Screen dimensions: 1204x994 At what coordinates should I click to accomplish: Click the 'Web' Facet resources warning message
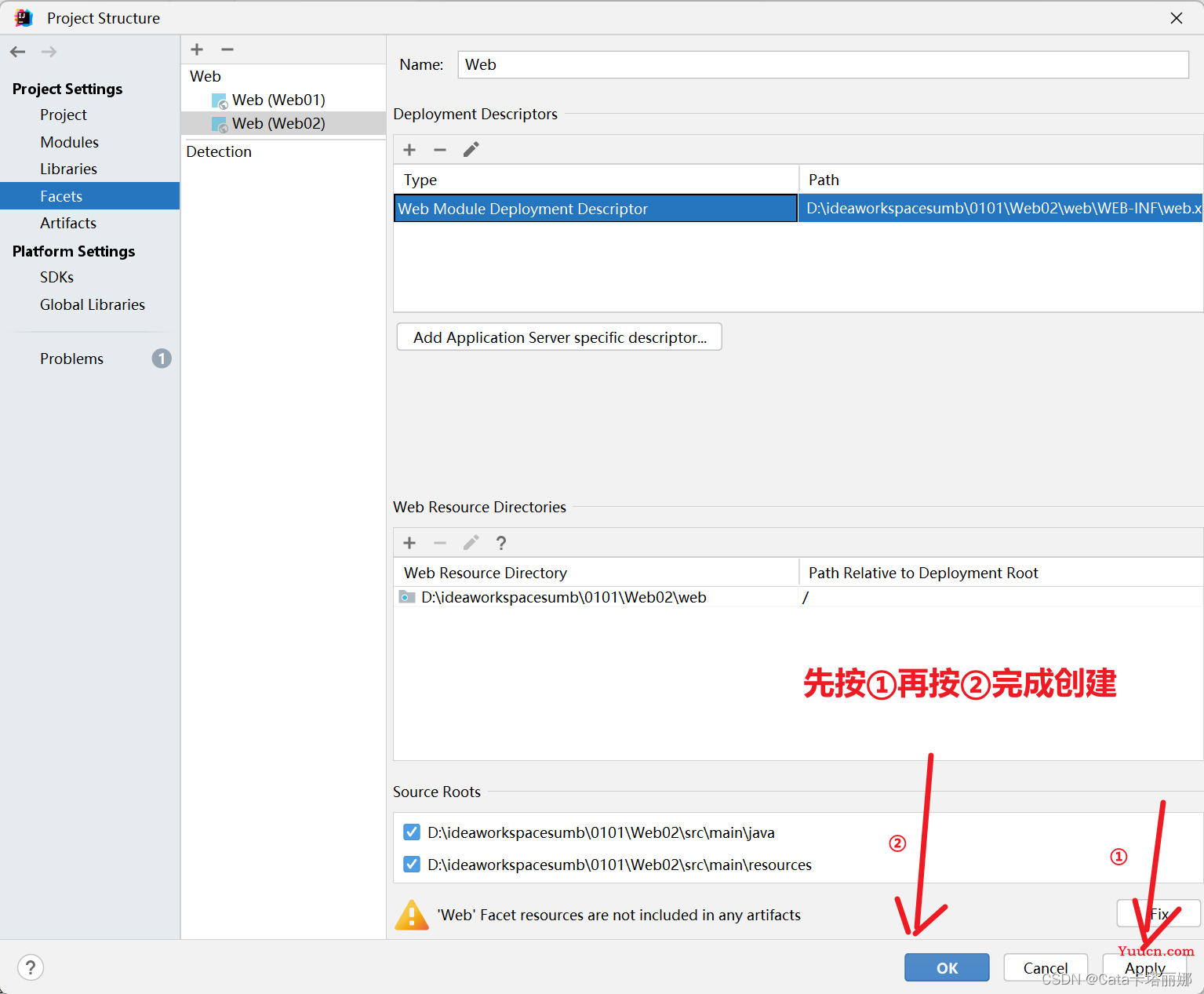619,915
